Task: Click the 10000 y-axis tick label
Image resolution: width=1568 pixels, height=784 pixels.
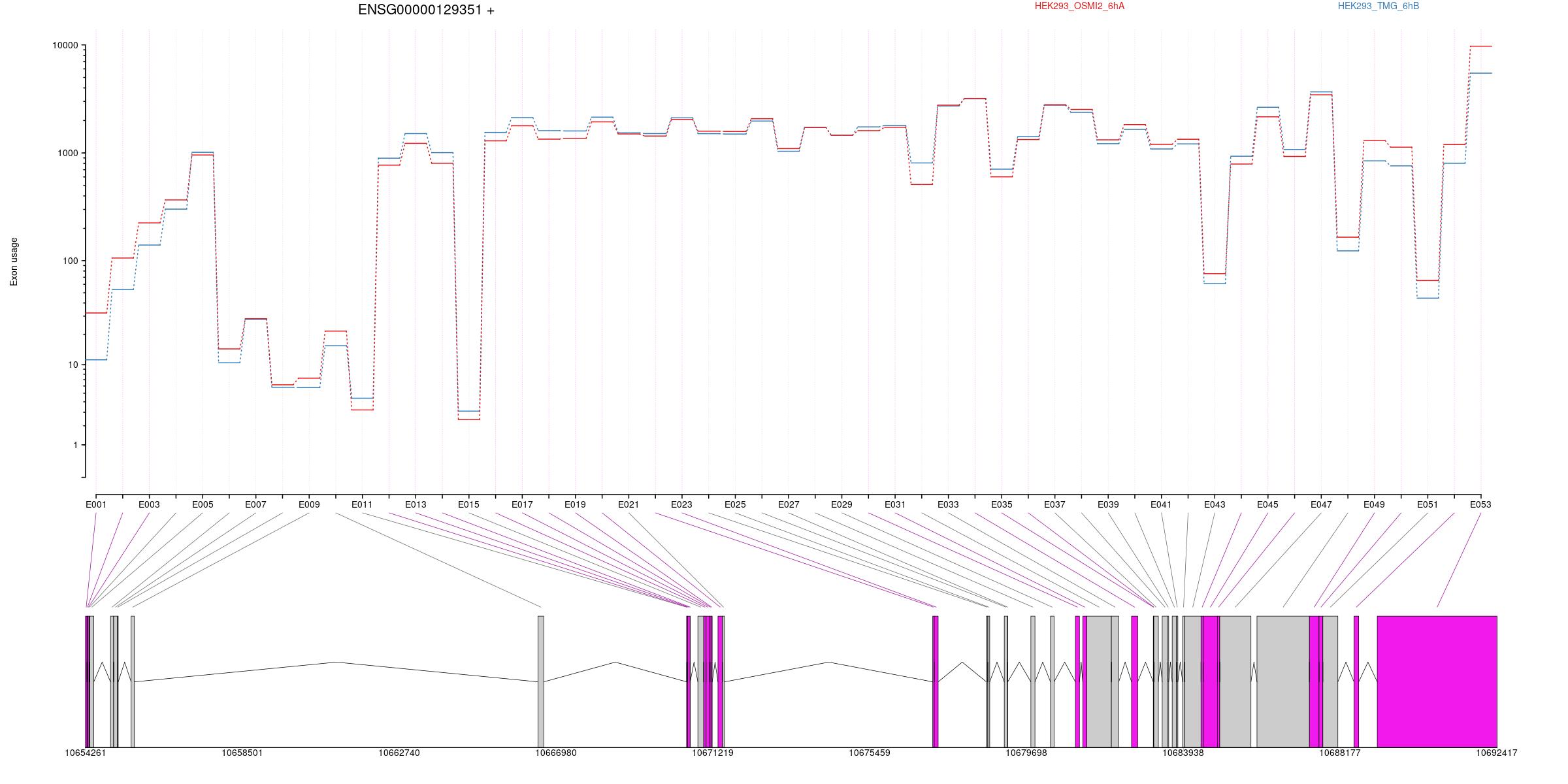Action: click(x=65, y=46)
